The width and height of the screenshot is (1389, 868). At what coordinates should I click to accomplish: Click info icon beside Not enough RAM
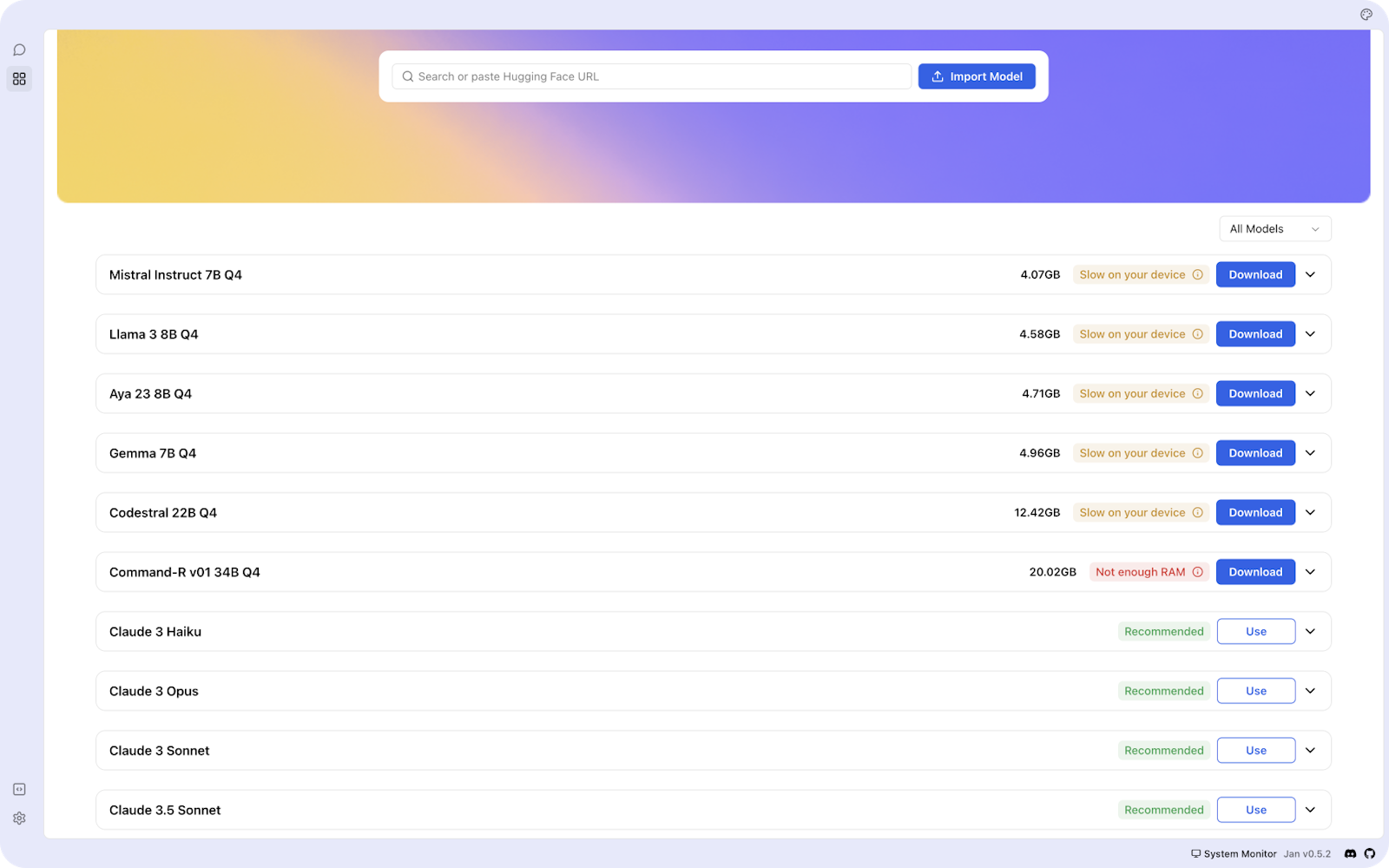1198,572
